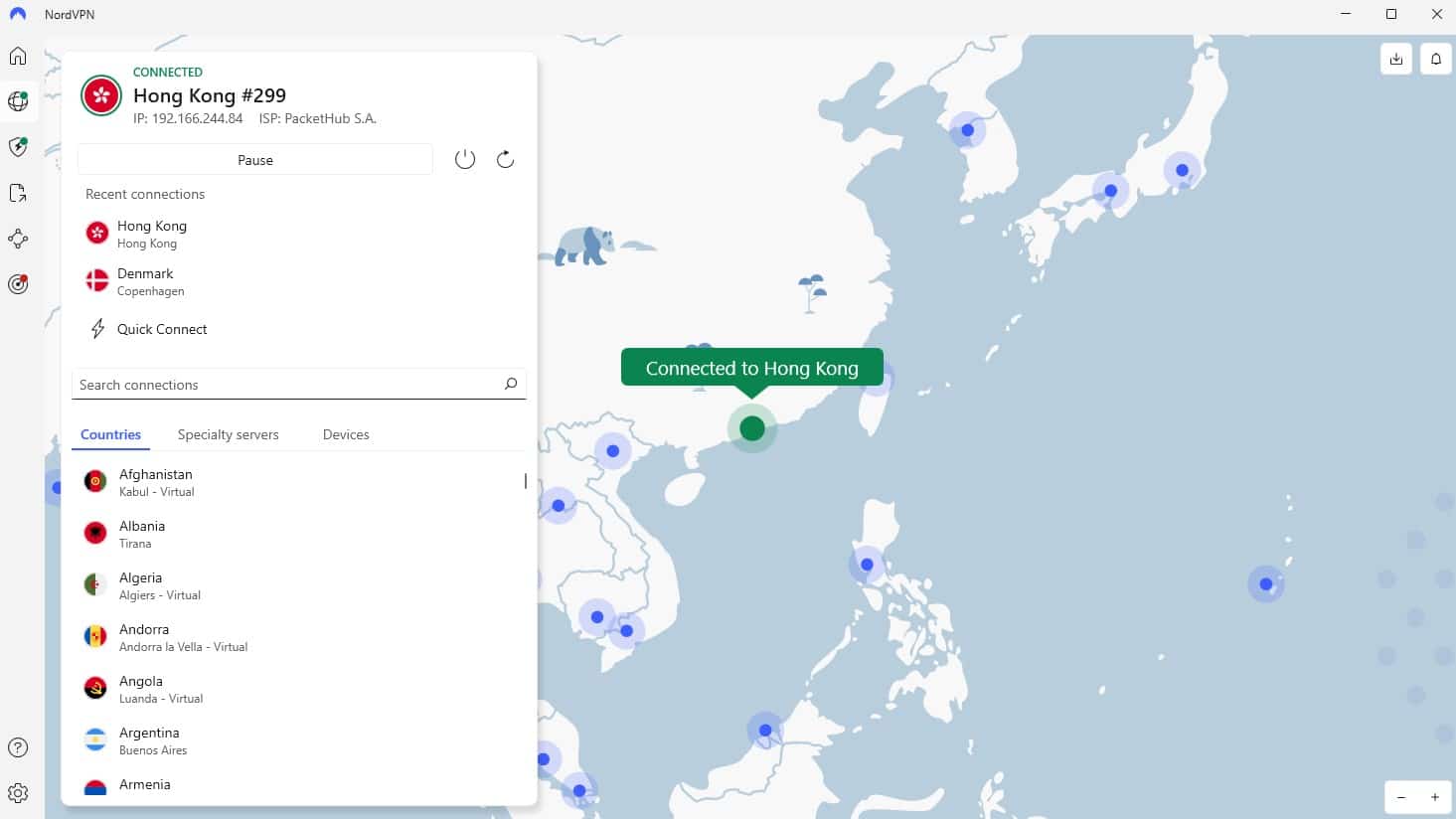This screenshot has width=1456, height=819.
Task: Click the IP address 192.166.244.84 text
Action: 188,118
